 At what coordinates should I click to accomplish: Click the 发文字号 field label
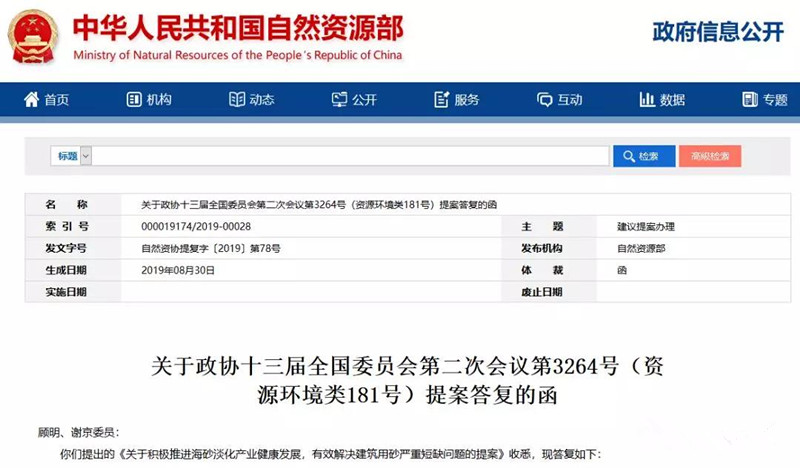[x=66, y=249]
